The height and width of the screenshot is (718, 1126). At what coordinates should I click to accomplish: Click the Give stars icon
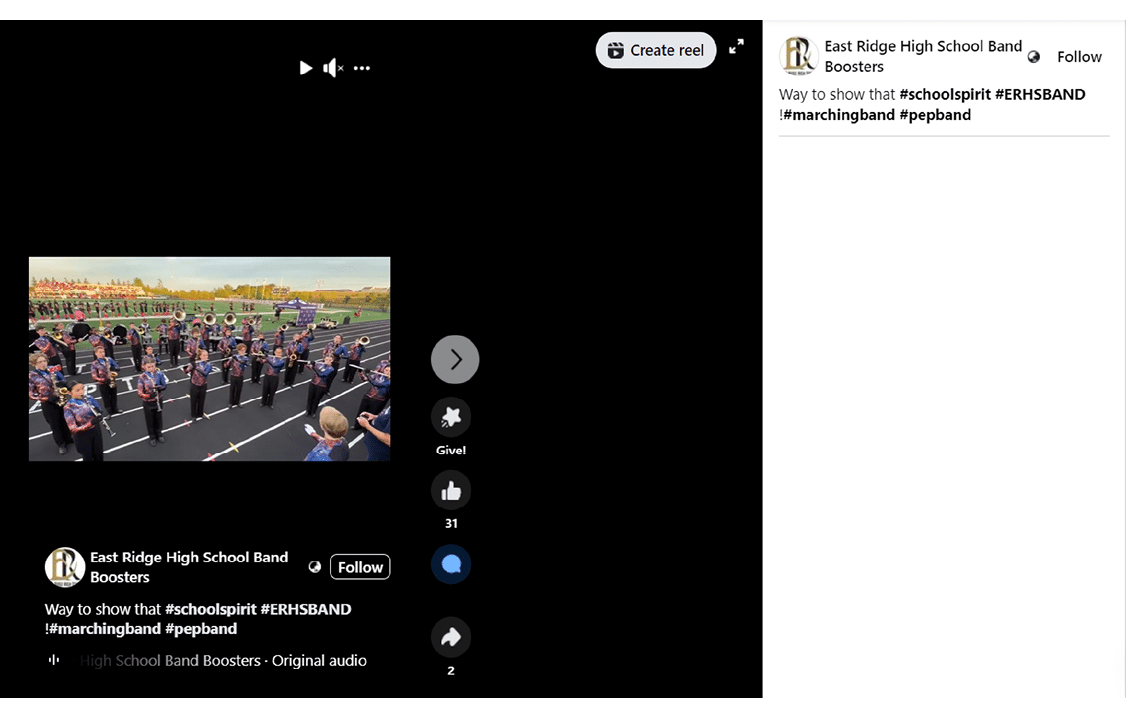coord(451,417)
